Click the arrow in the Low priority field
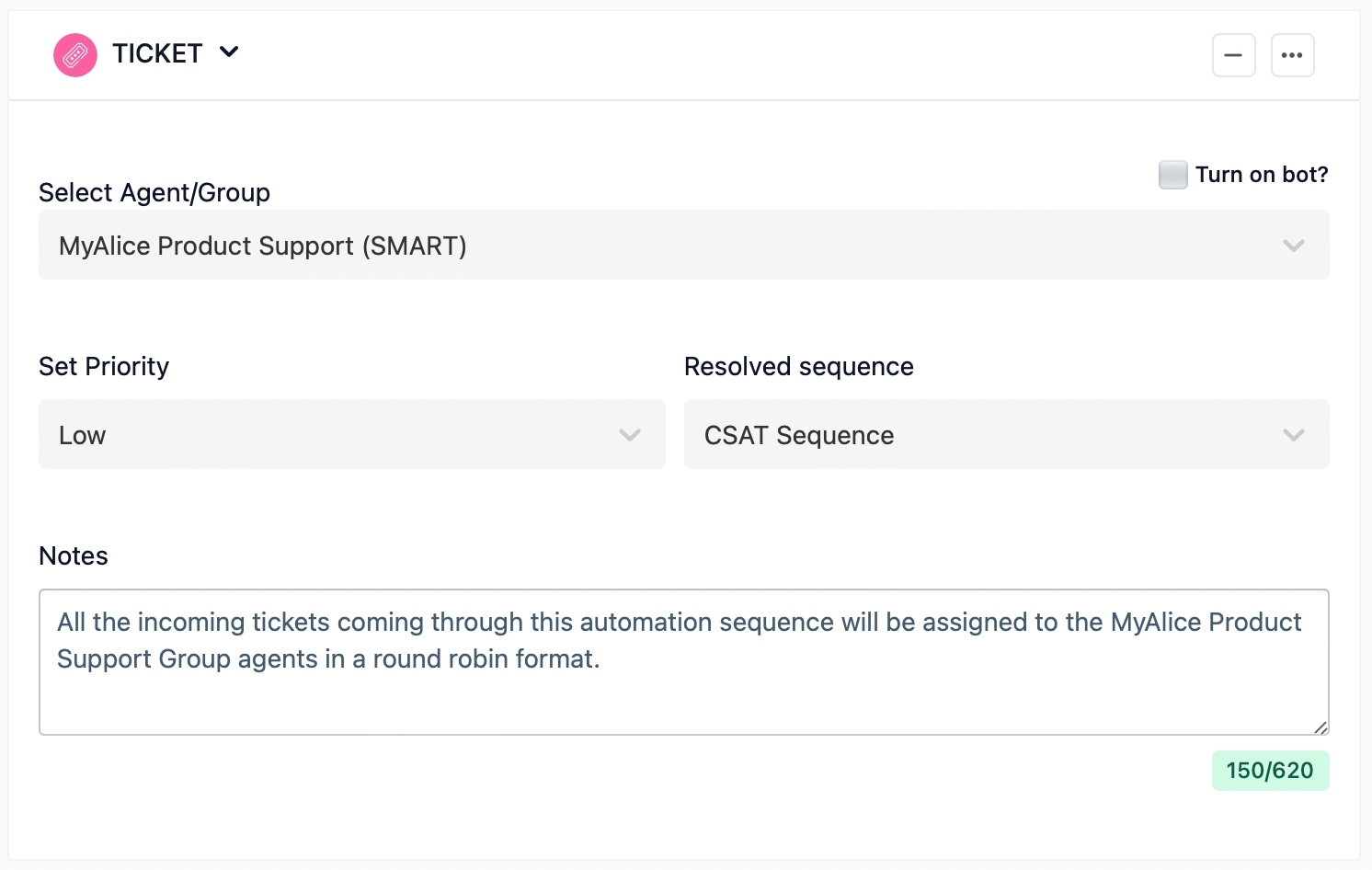This screenshot has width=1372, height=870. point(629,435)
